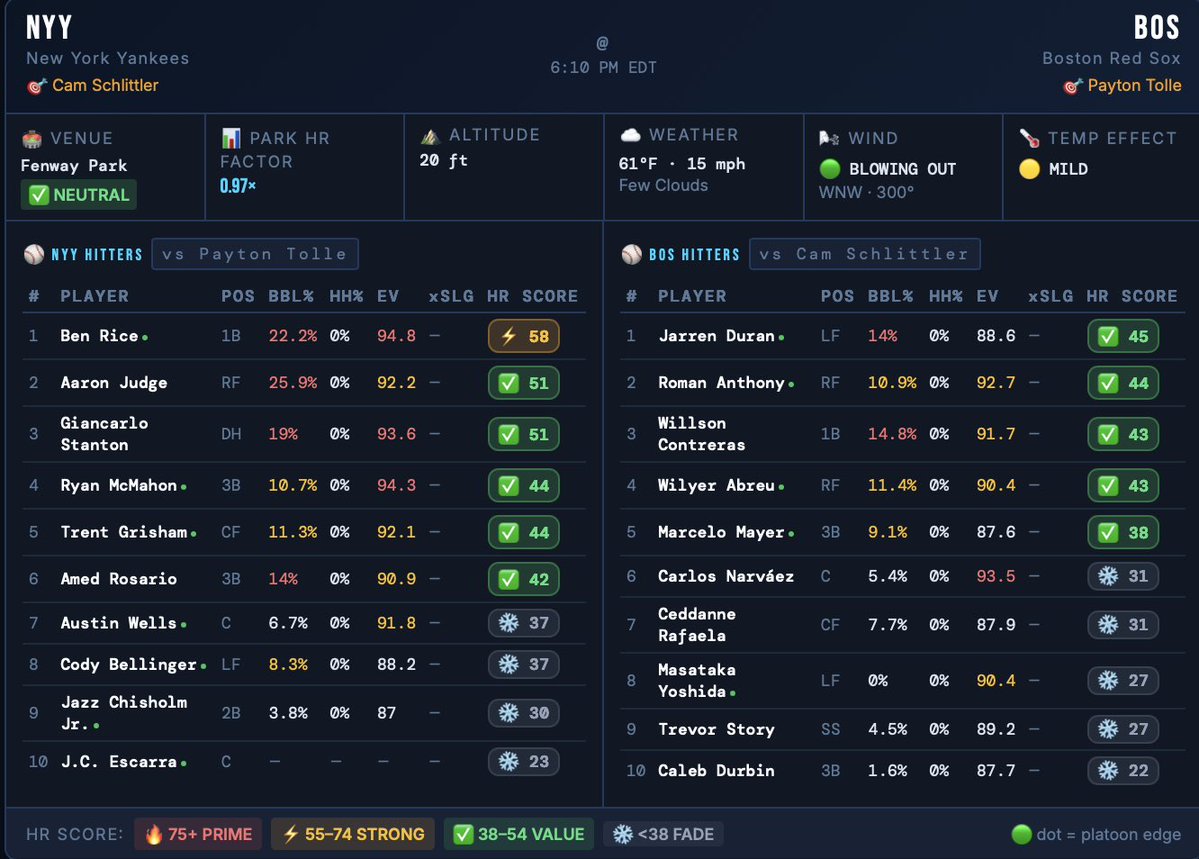Open the vs Payton Tolle matchup selector
This screenshot has width=1199, height=859.
point(255,254)
